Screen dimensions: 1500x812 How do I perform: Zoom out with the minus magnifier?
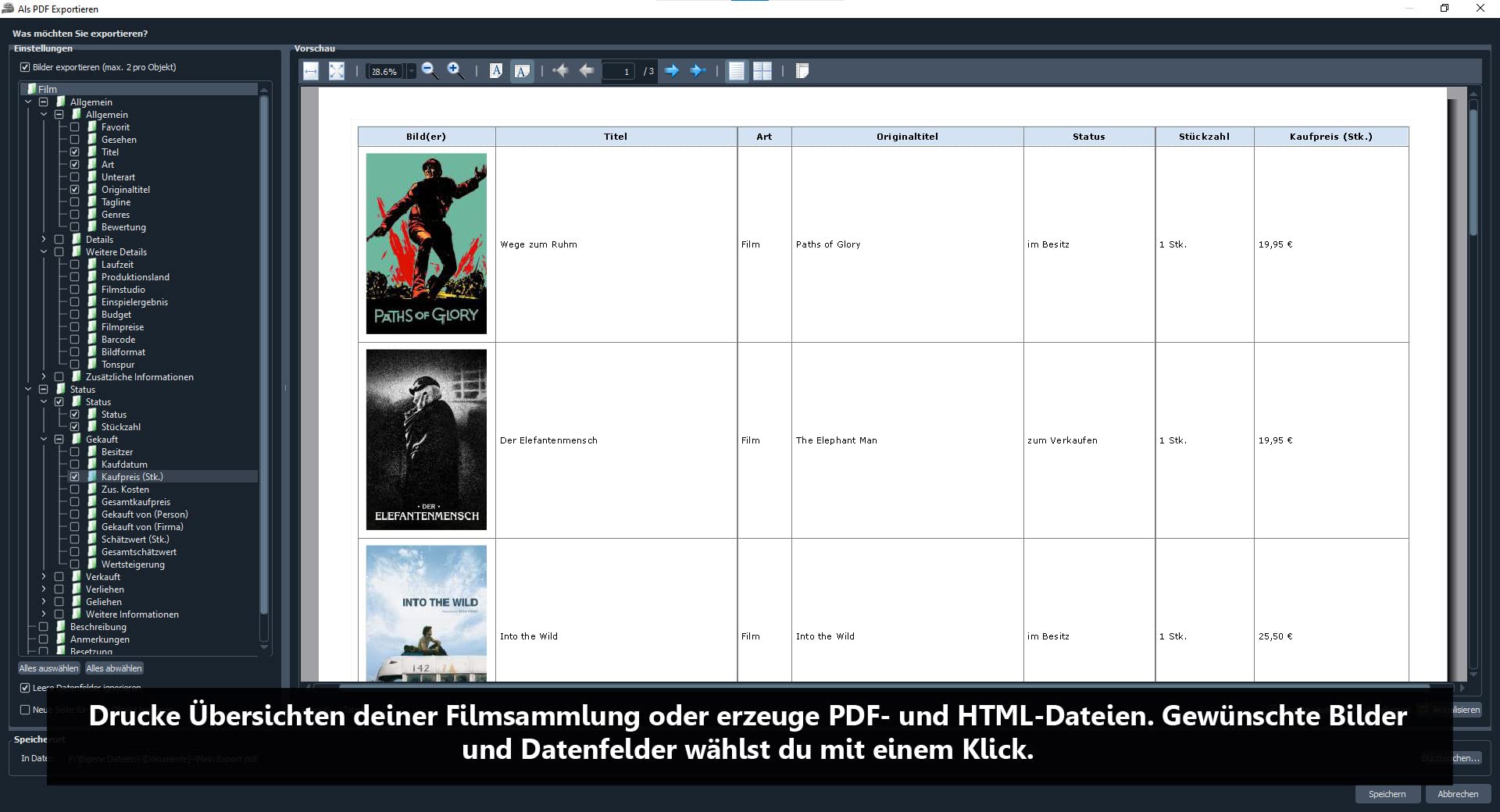pos(430,71)
